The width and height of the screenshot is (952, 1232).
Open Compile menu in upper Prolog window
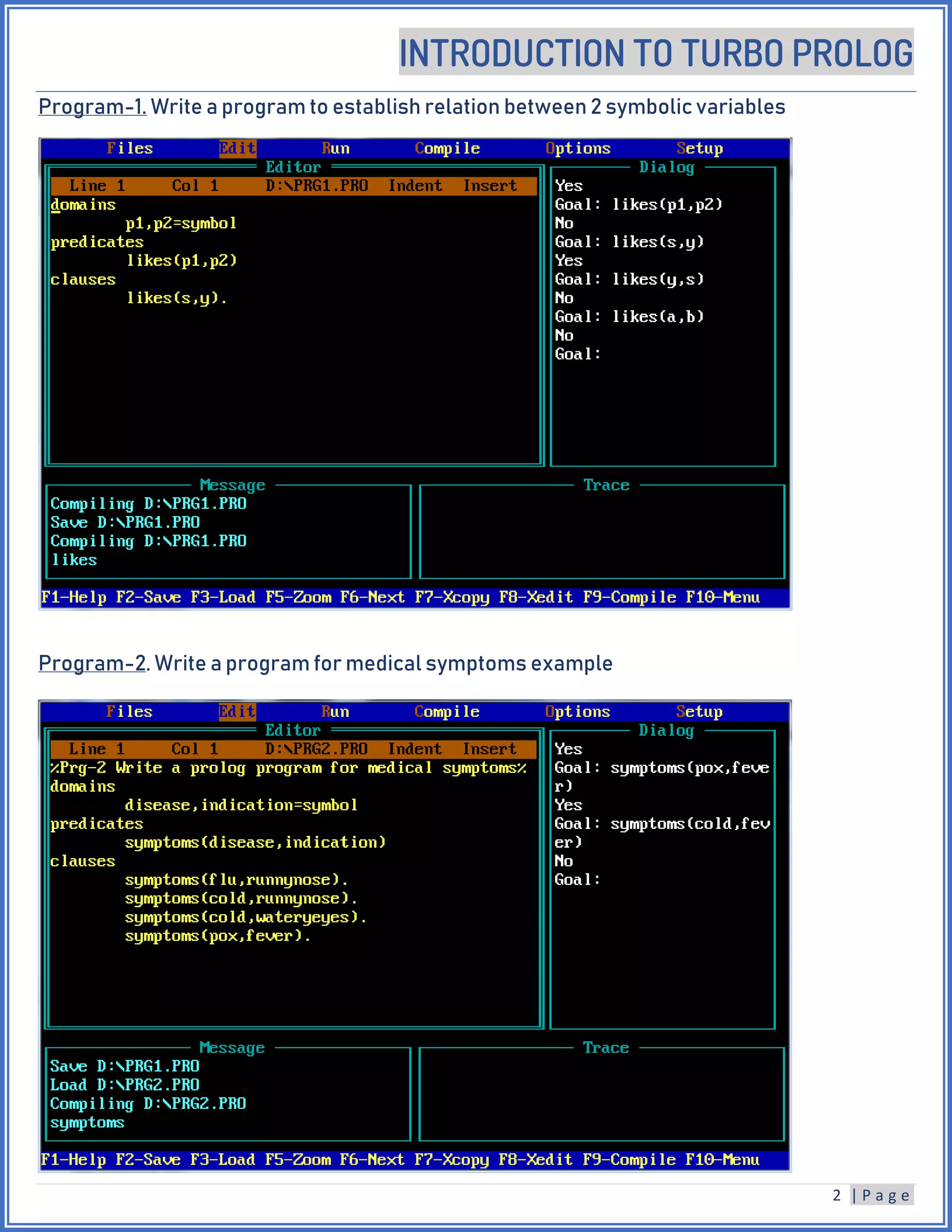pyautogui.click(x=447, y=148)
